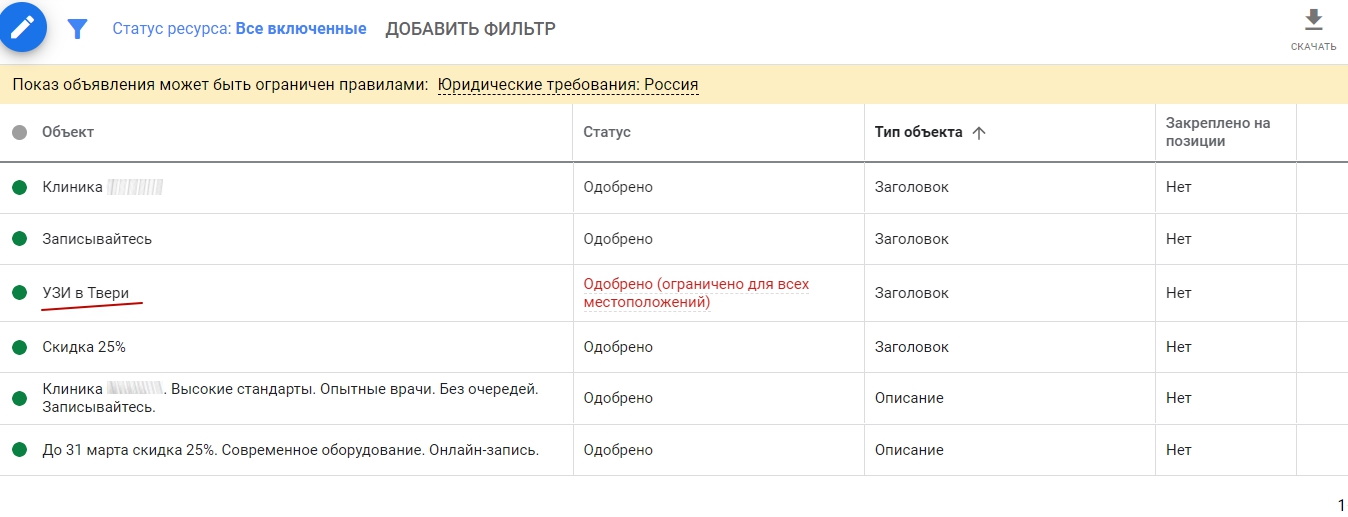Click green status dot for УЗИ в Твери
The height and width of the screenshot is (517, 1348).
point(19,293)
